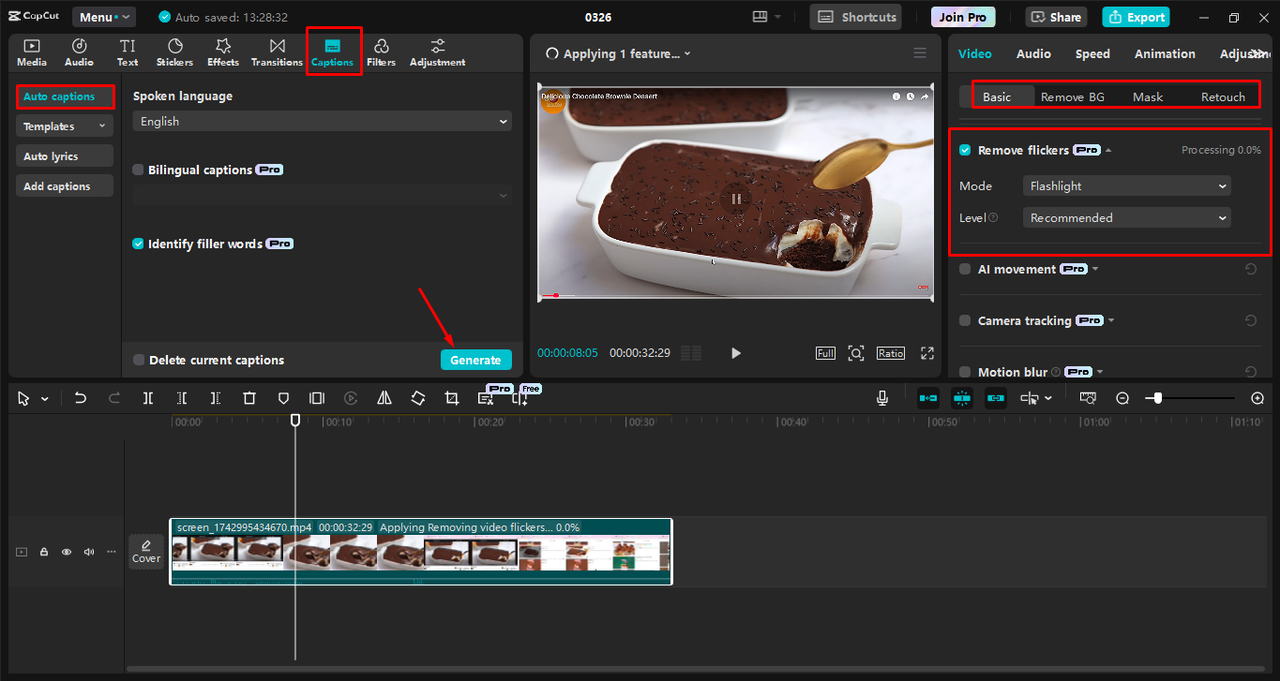Uncheck Identify filler words
The height and width of the screenshot is (681, 1280).
pos(137,243)
